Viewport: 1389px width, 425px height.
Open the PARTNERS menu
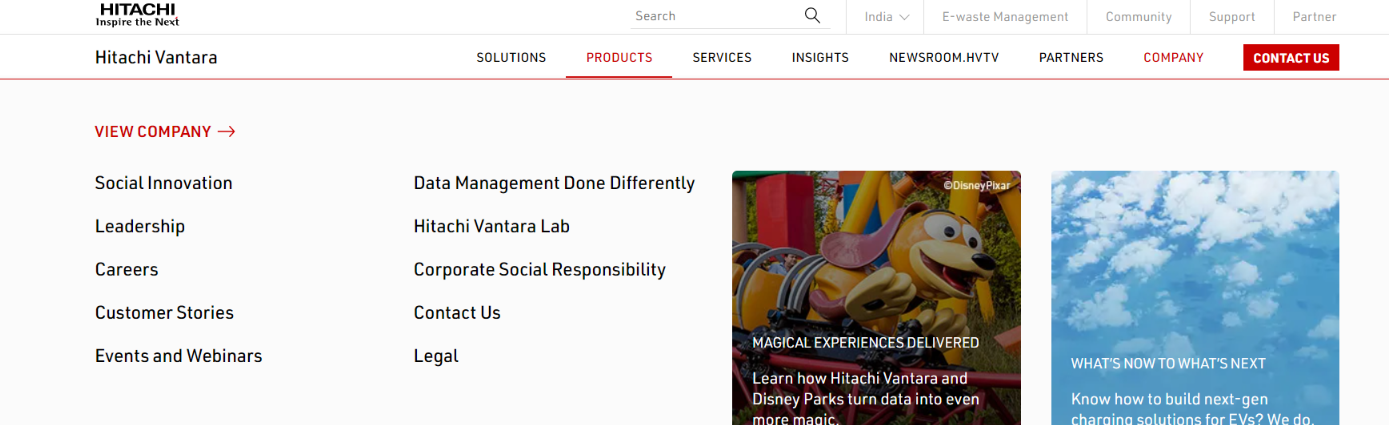point(1071,58)
